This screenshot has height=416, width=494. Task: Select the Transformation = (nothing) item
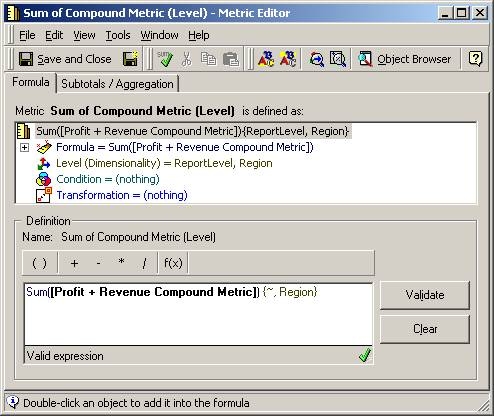tap(122, 195)
